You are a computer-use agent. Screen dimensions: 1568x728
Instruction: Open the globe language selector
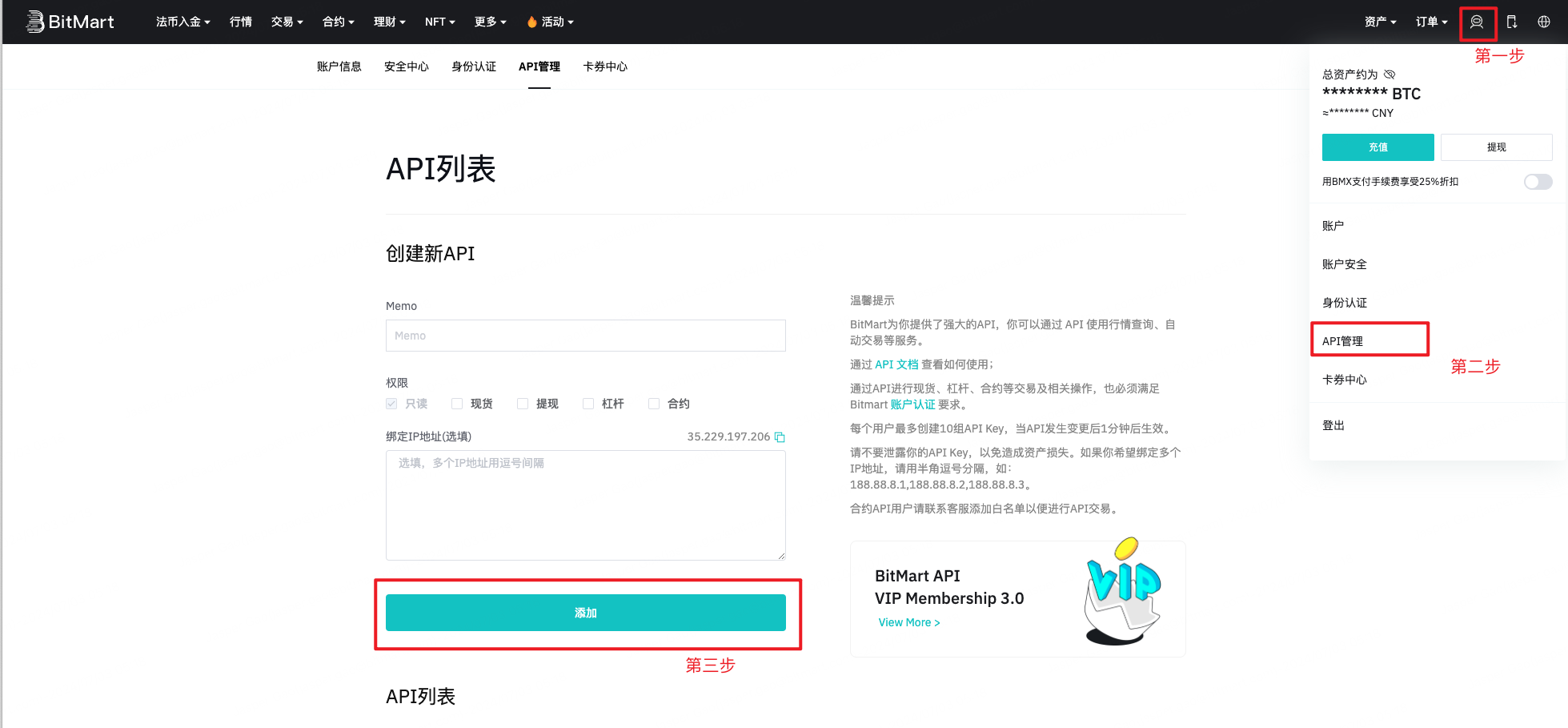coord(1544,22)
